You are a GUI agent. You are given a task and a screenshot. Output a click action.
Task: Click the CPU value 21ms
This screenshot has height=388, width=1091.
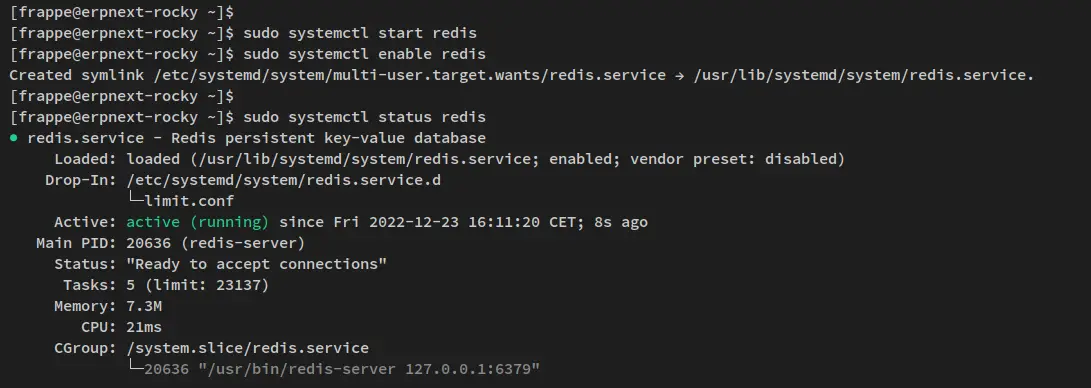(x=144, y=327)
